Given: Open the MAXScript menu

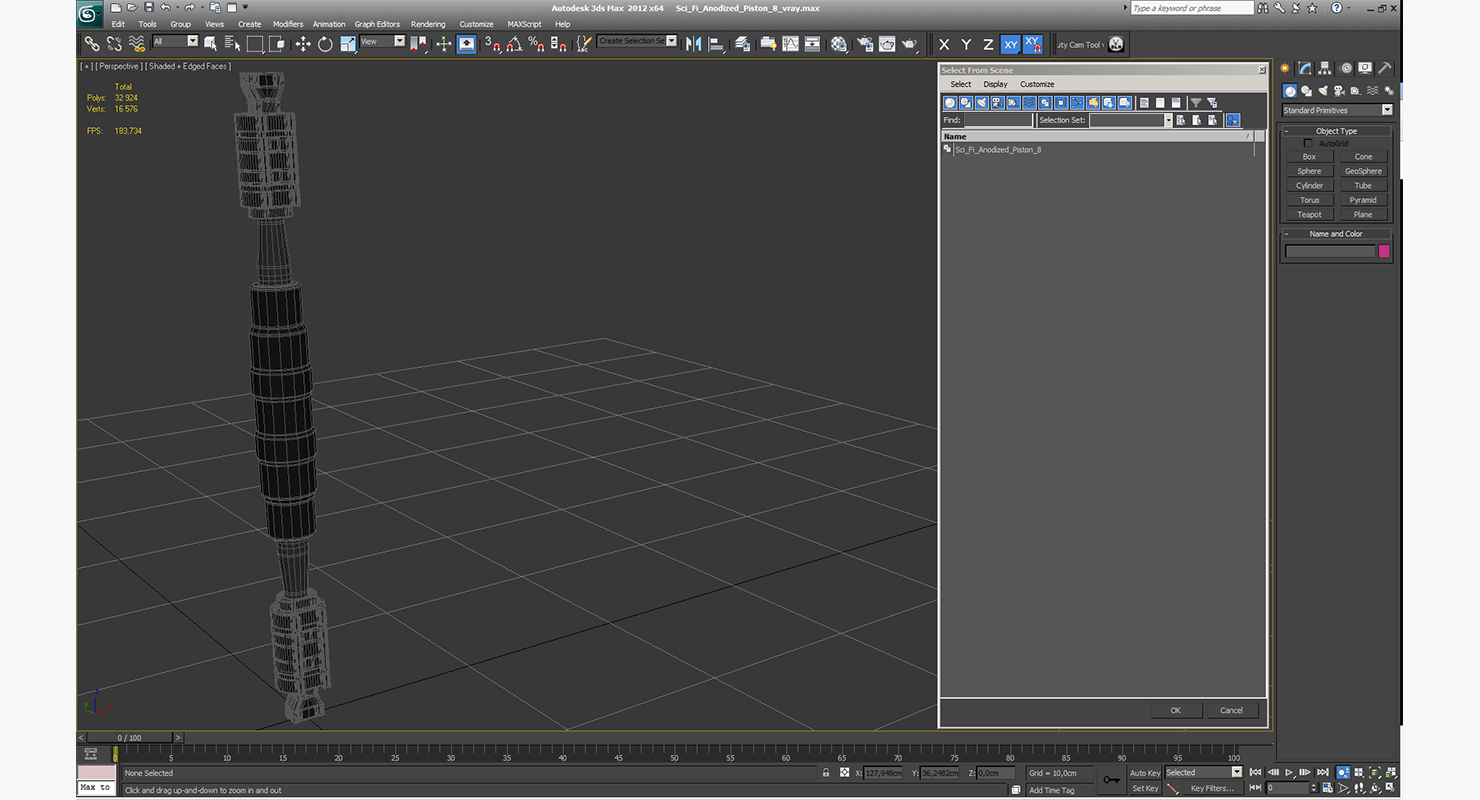Looking at the screenshot, I should [x=524, y=24].
